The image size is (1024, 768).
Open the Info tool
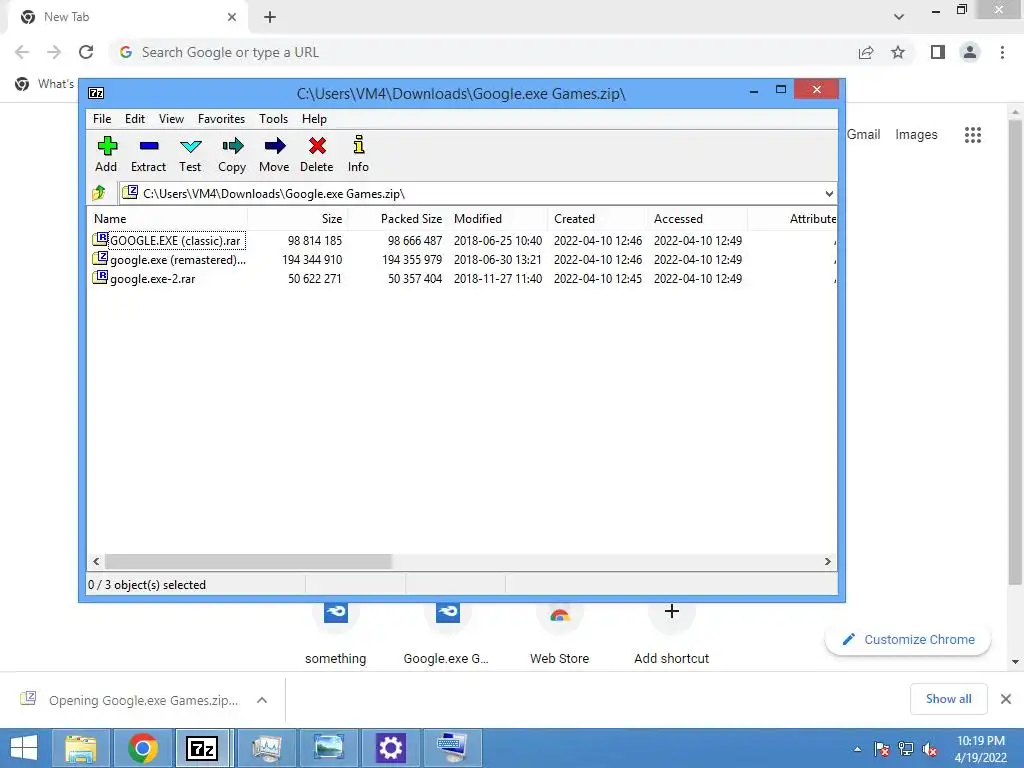[x=358, y=154]
